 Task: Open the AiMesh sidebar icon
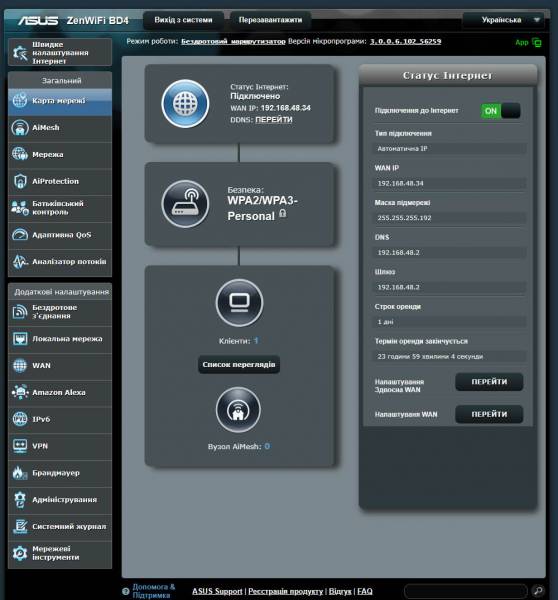pyautogui.click(x=20, y=128)
